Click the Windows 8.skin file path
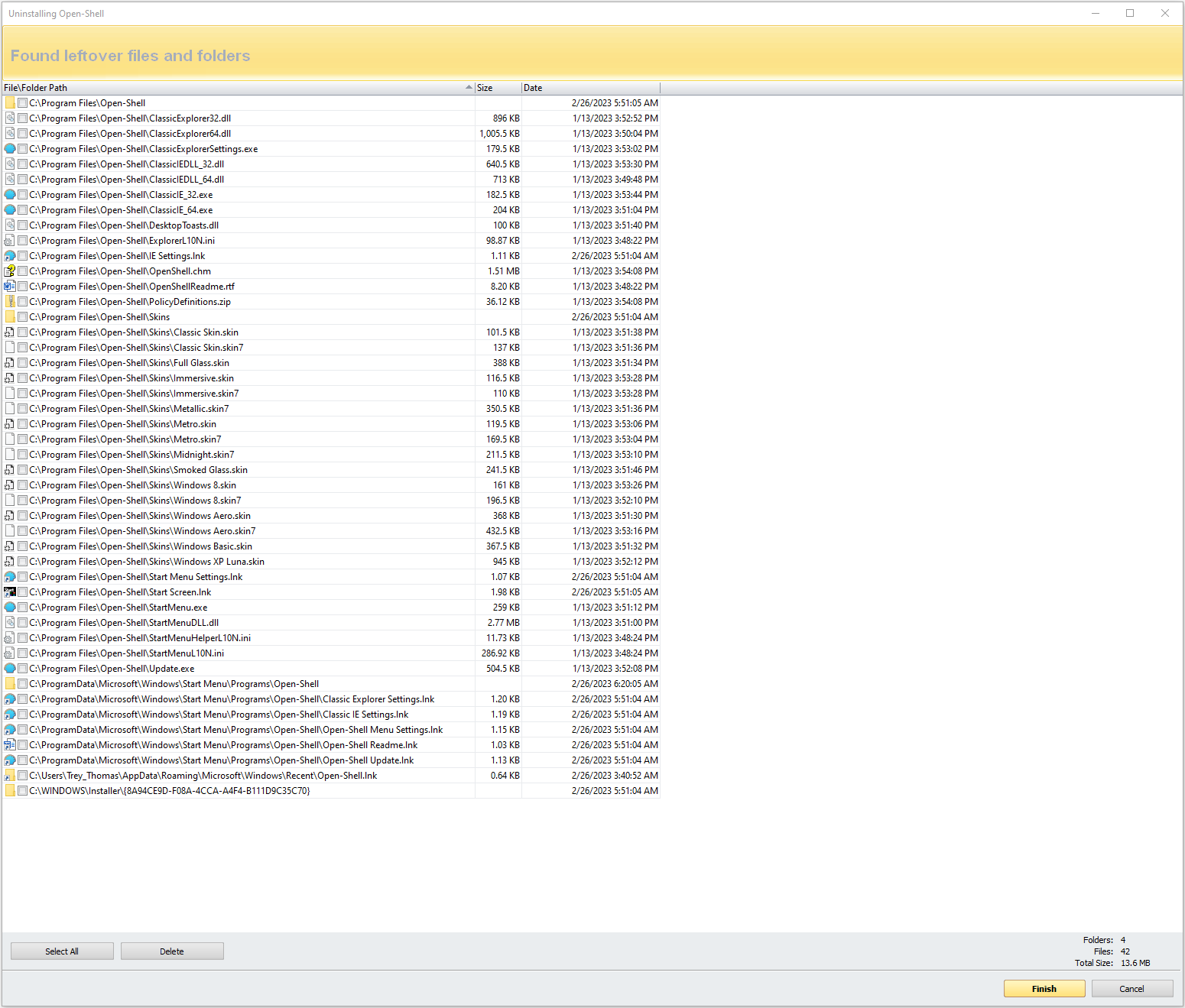The height and width of the screenshot is (1008, 1185). (133, 485)
